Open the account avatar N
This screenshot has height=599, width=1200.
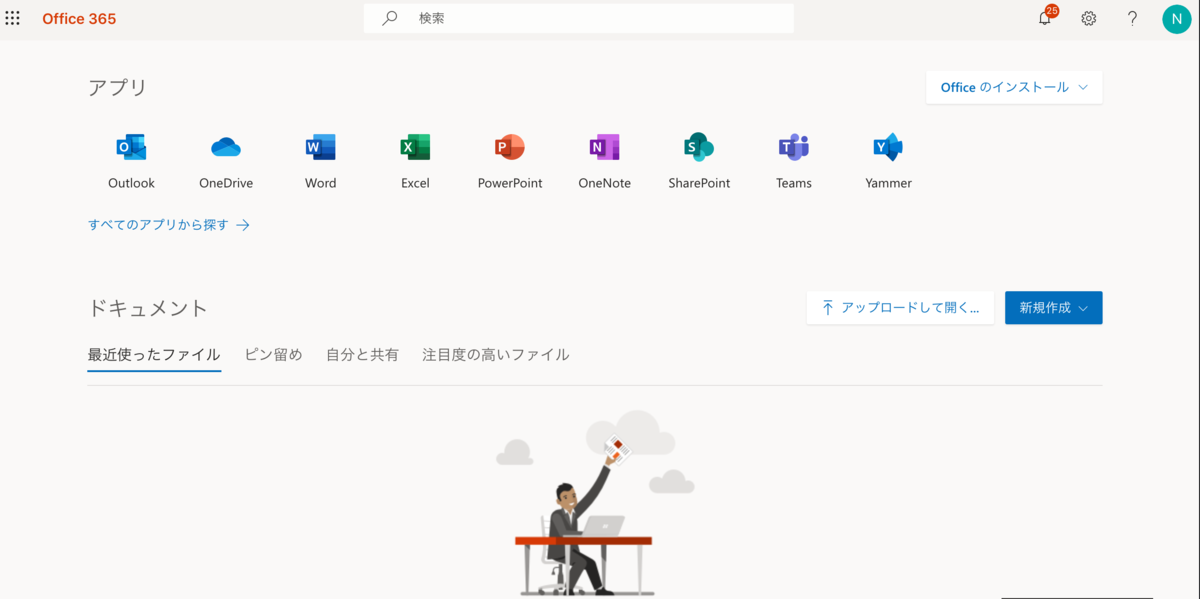point(1176,18)
